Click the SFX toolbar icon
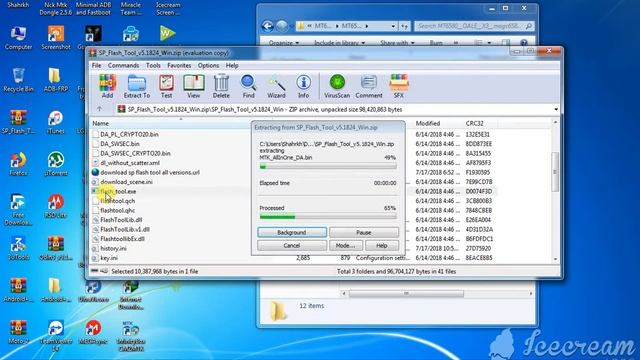The height and width of the screenshot is (360, 640). pyautogui.click(x=399, y=86)
